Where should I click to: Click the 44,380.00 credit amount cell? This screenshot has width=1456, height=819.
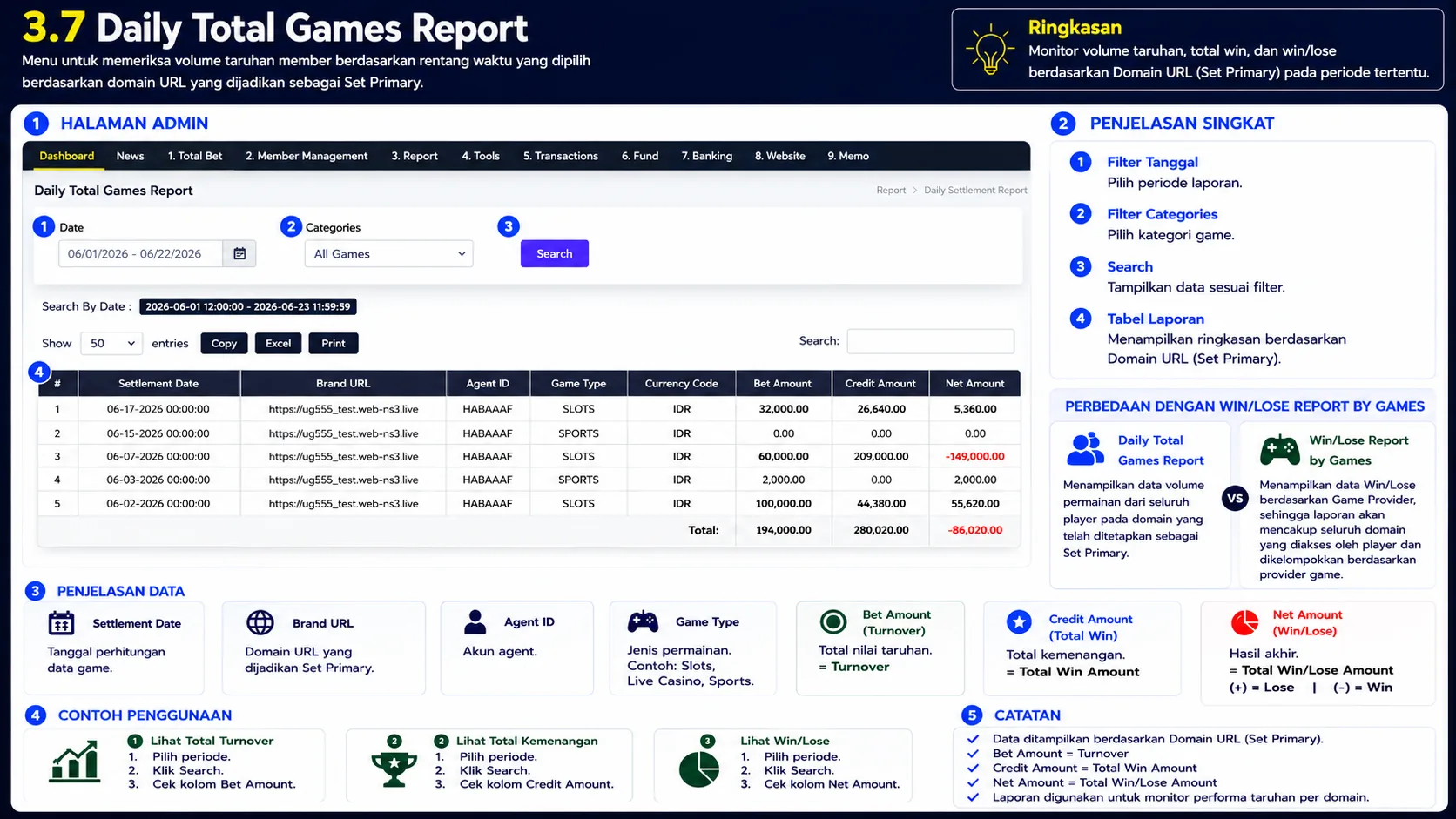pyautogui.click(x=880, y=503)
